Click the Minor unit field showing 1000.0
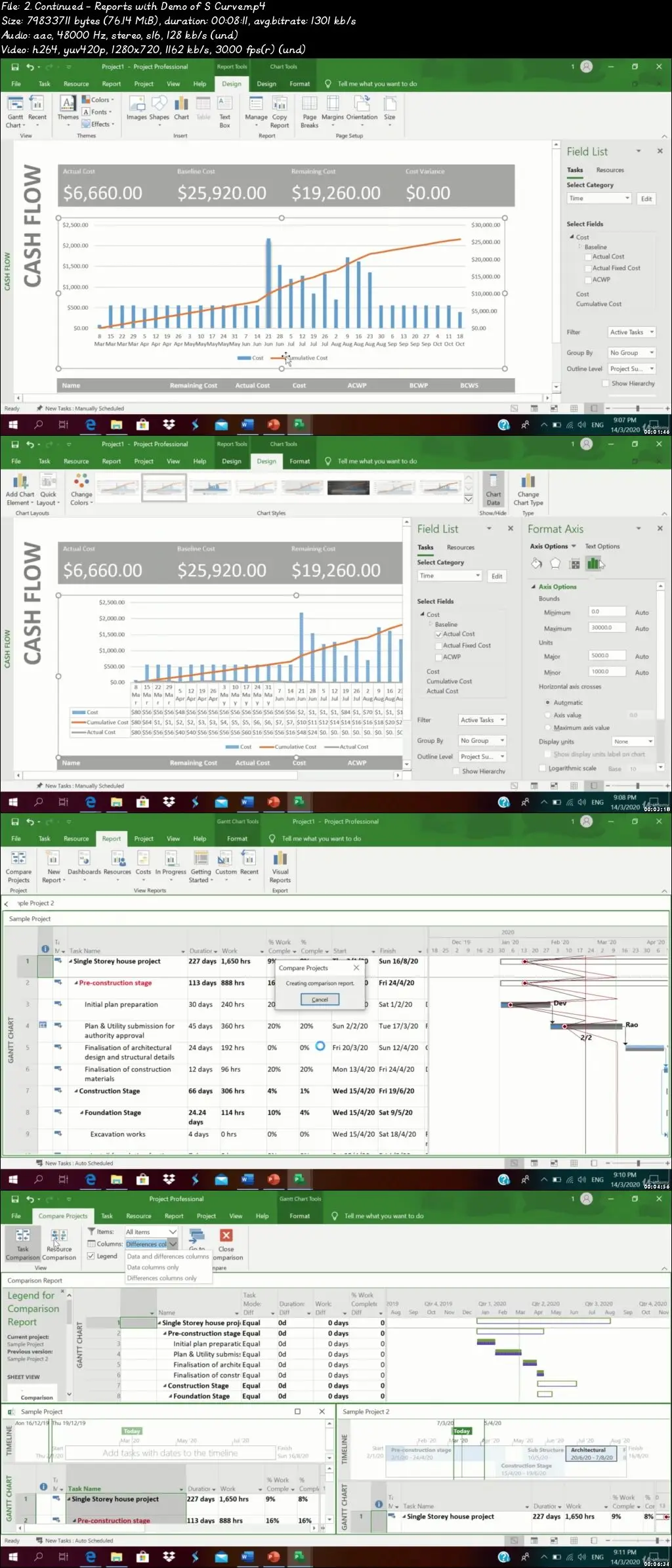The height and width of the screenshot is (1568, 672). pos(606,671)
